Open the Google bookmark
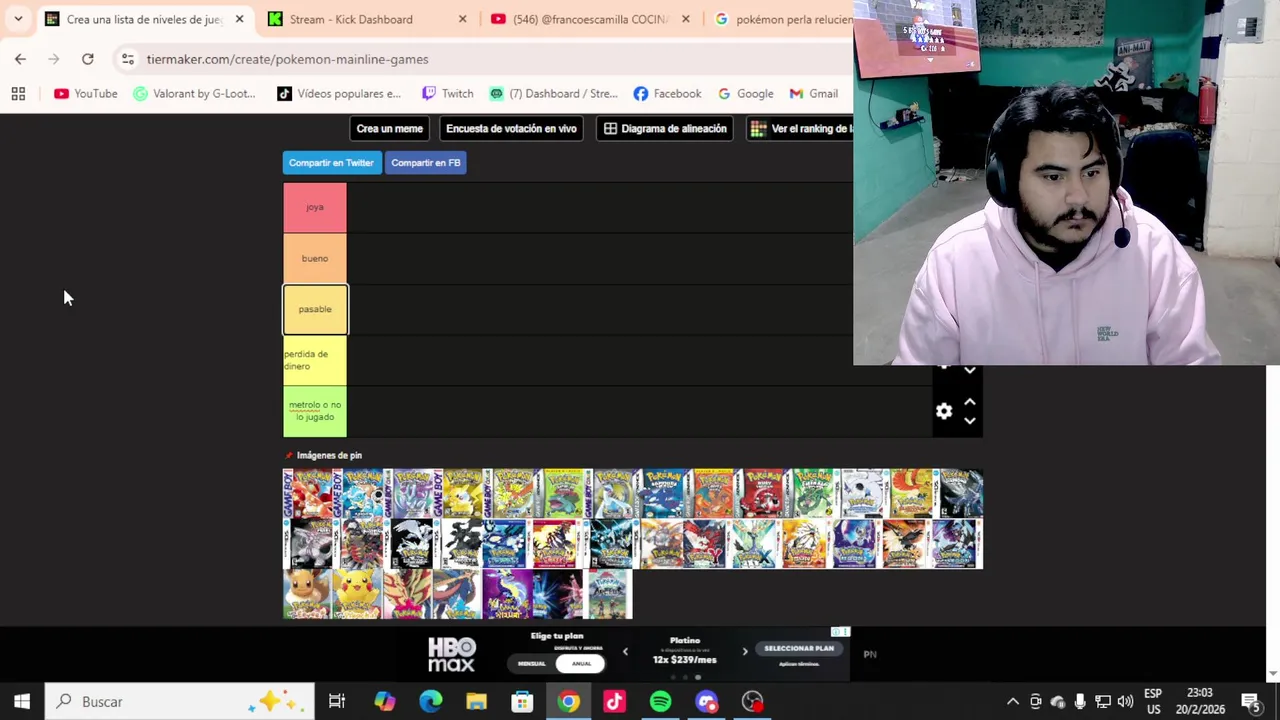1280x720 pixels. tap(745, 94)
